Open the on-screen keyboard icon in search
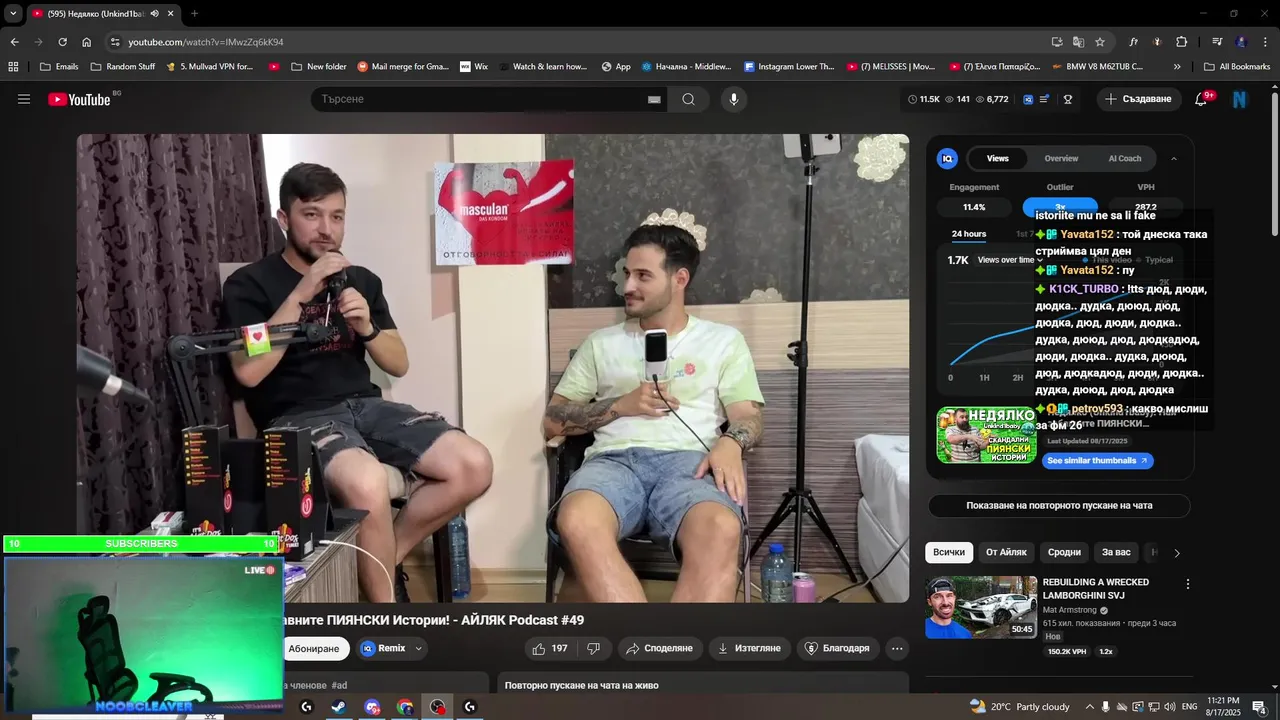This screenshot has width=1280, height=720. click(654, 100)
